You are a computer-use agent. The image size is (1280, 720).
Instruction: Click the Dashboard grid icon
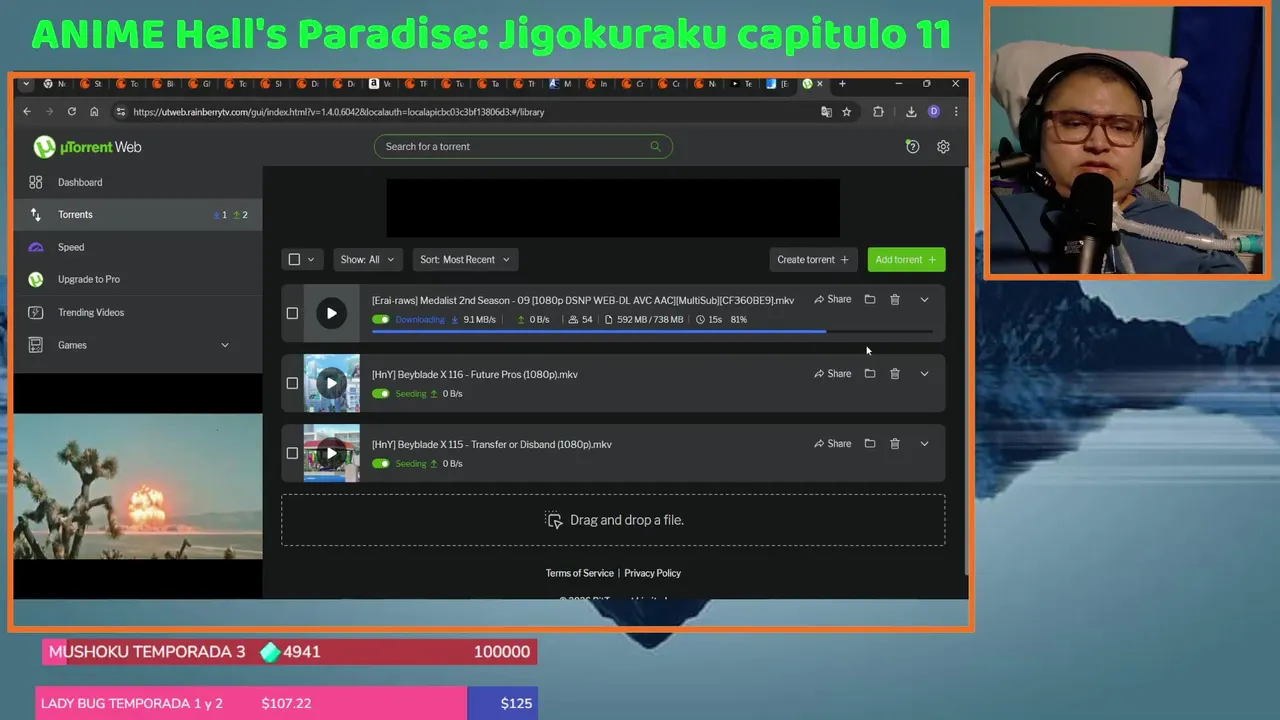coord(36,182)
